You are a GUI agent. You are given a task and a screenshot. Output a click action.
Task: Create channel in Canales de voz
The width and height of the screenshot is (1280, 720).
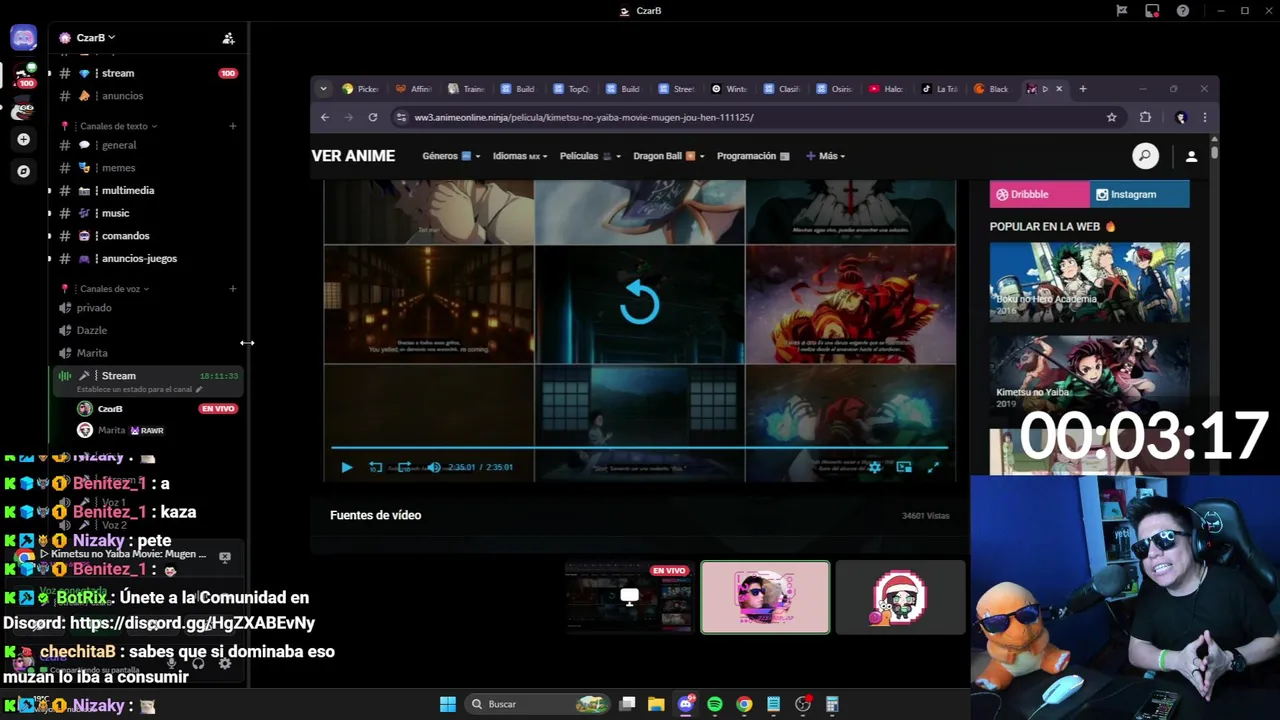coord(233,289)
